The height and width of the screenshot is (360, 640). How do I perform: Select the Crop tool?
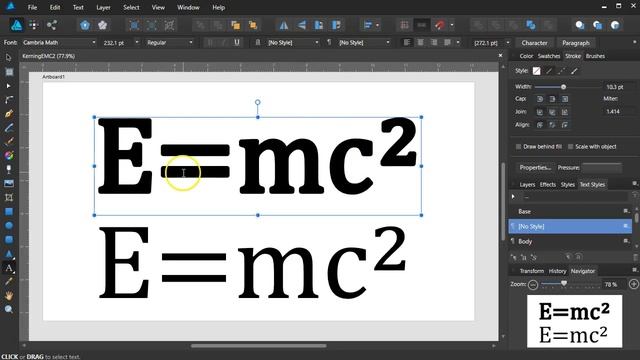point(9,198)
